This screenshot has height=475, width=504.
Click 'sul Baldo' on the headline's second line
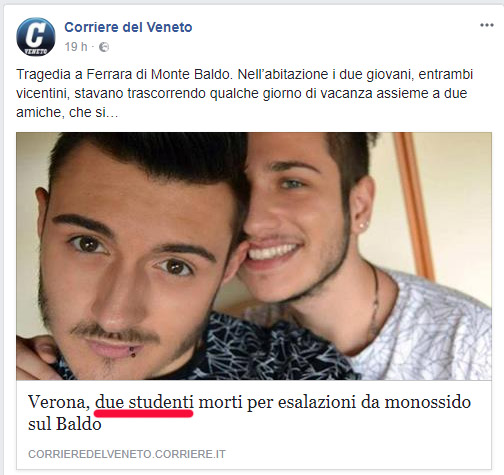tap(65, 424)
